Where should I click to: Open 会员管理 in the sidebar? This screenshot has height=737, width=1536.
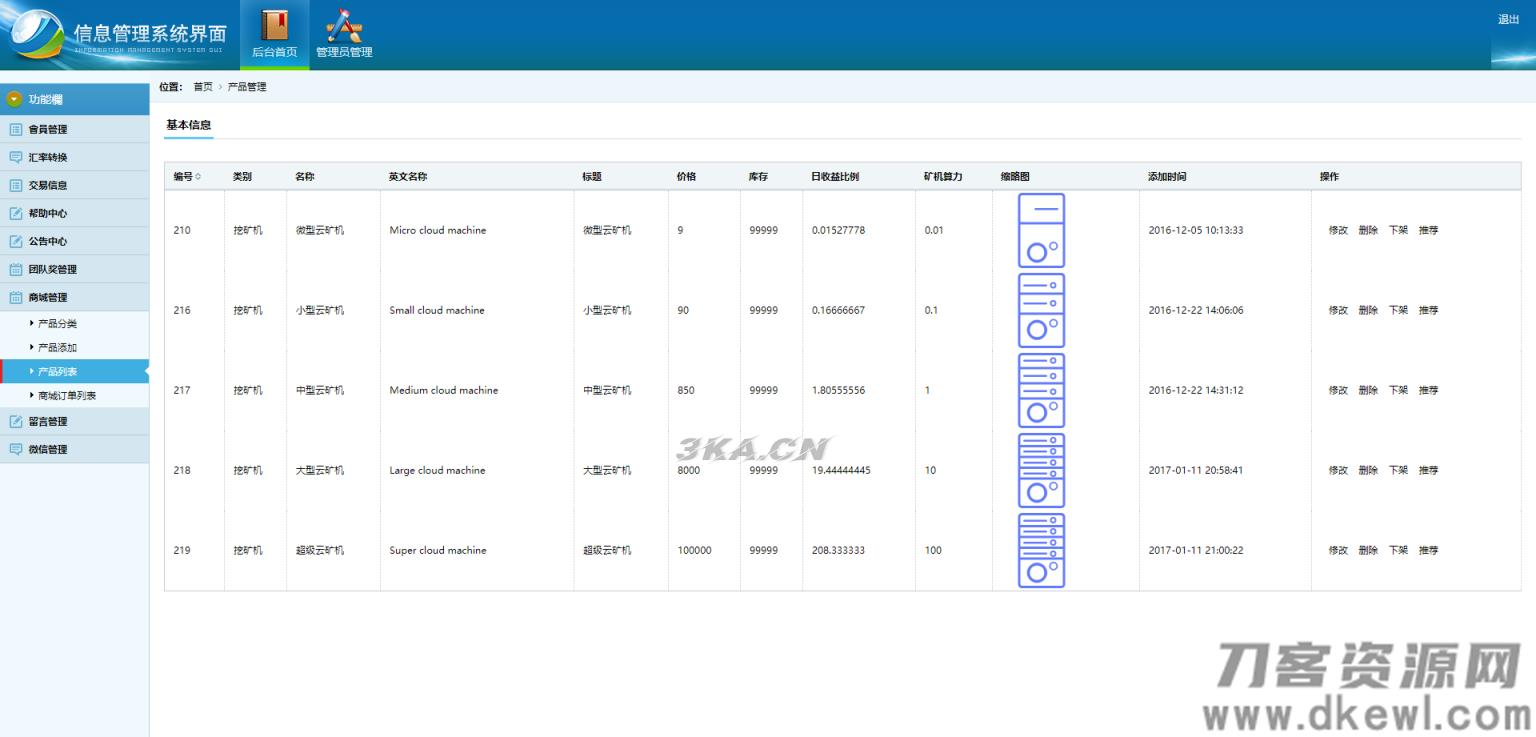[x=74, y=129]
